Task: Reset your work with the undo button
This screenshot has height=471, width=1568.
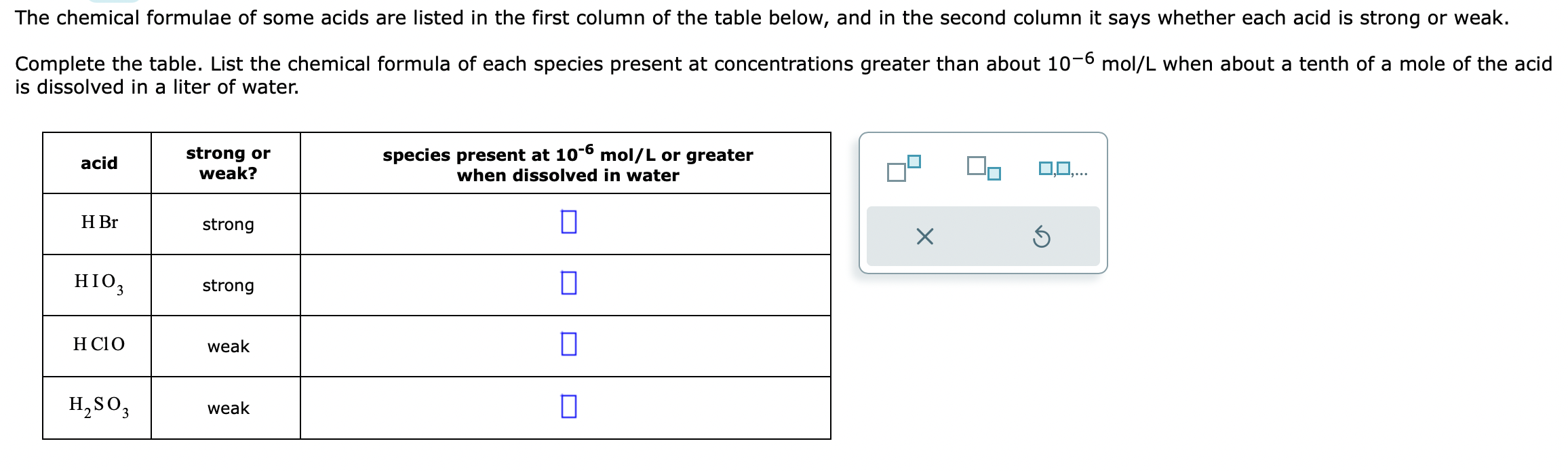Action: tap(1042, 237)
